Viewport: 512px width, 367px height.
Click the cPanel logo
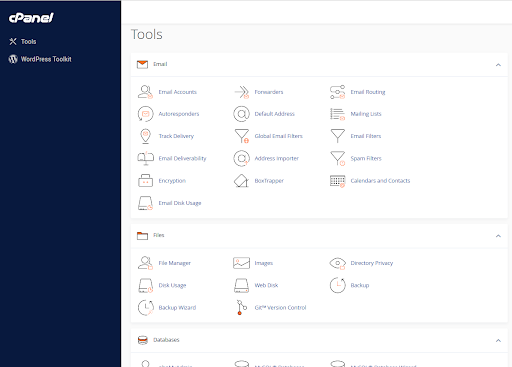click(x=31, y=18)
